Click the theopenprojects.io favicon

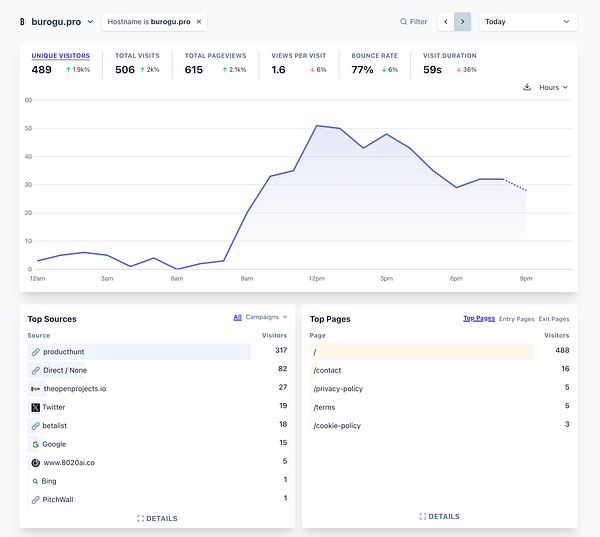[35, 389]
